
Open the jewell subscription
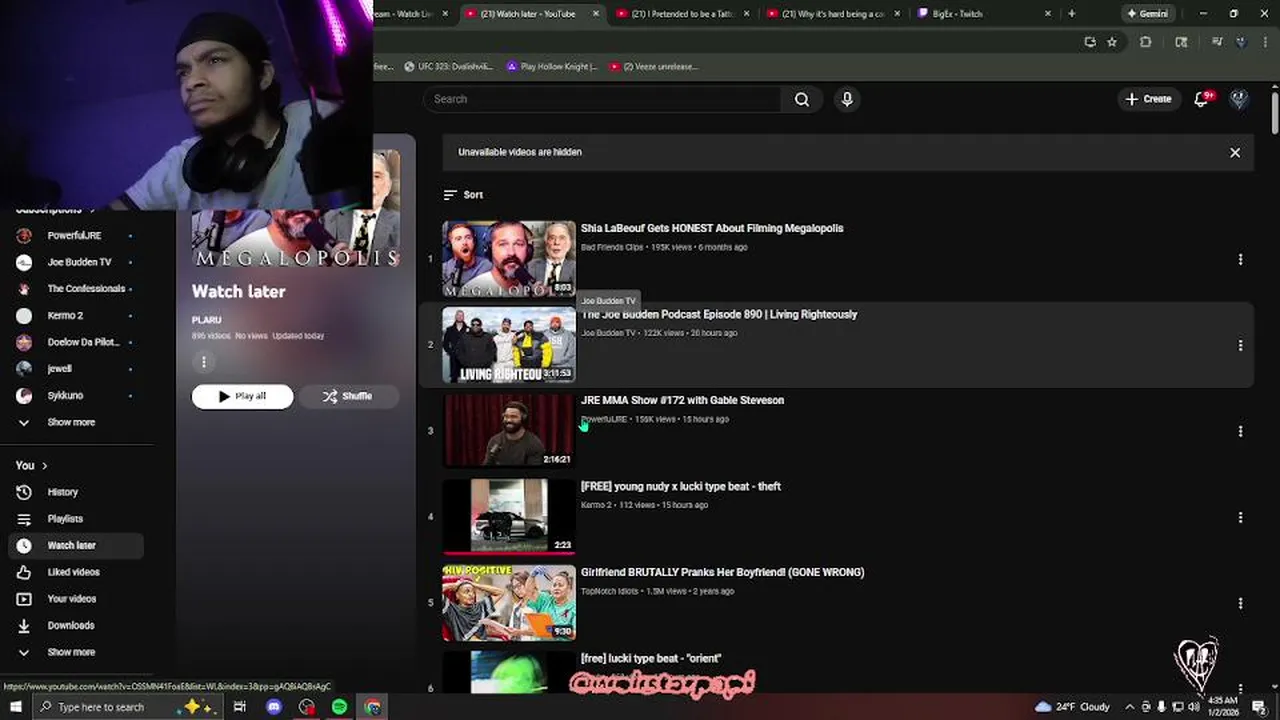pos(74,368)
